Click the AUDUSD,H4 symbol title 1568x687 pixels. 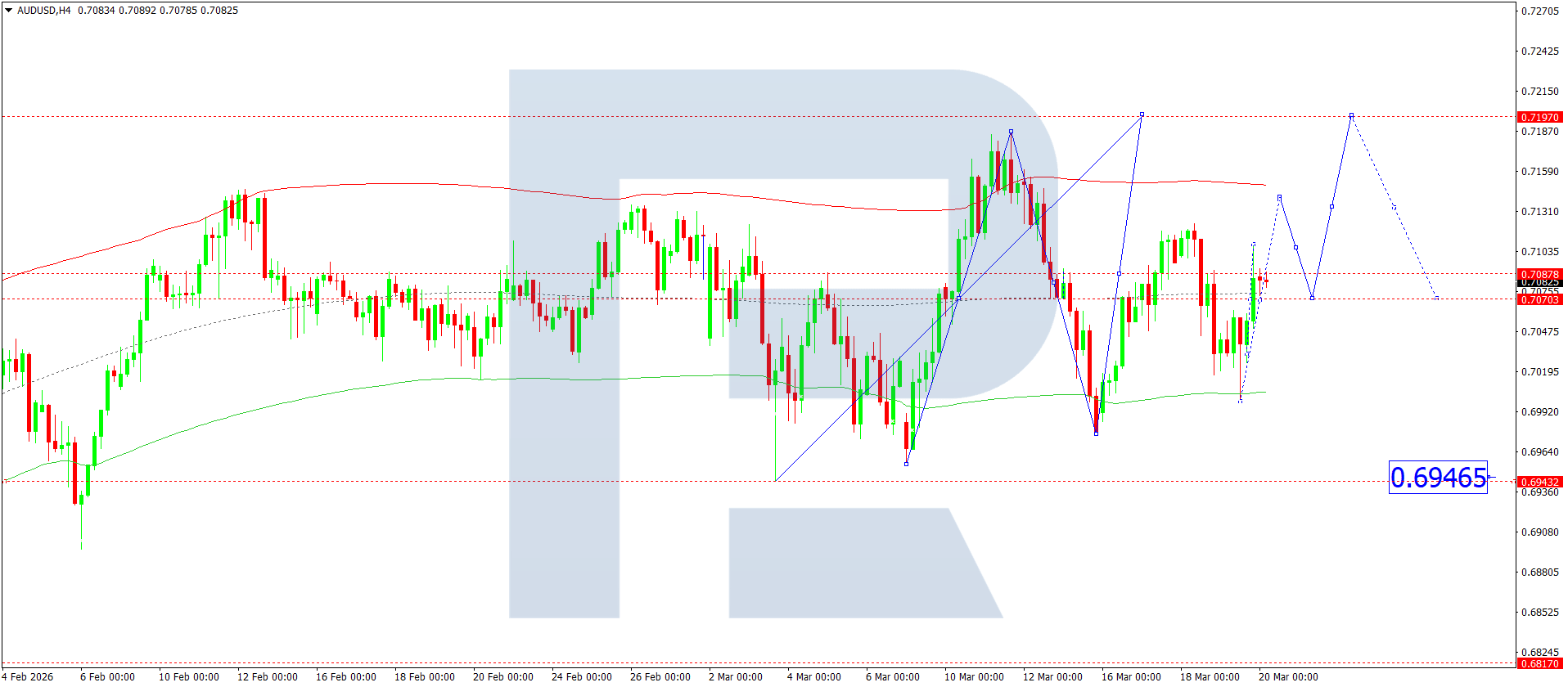44,11
